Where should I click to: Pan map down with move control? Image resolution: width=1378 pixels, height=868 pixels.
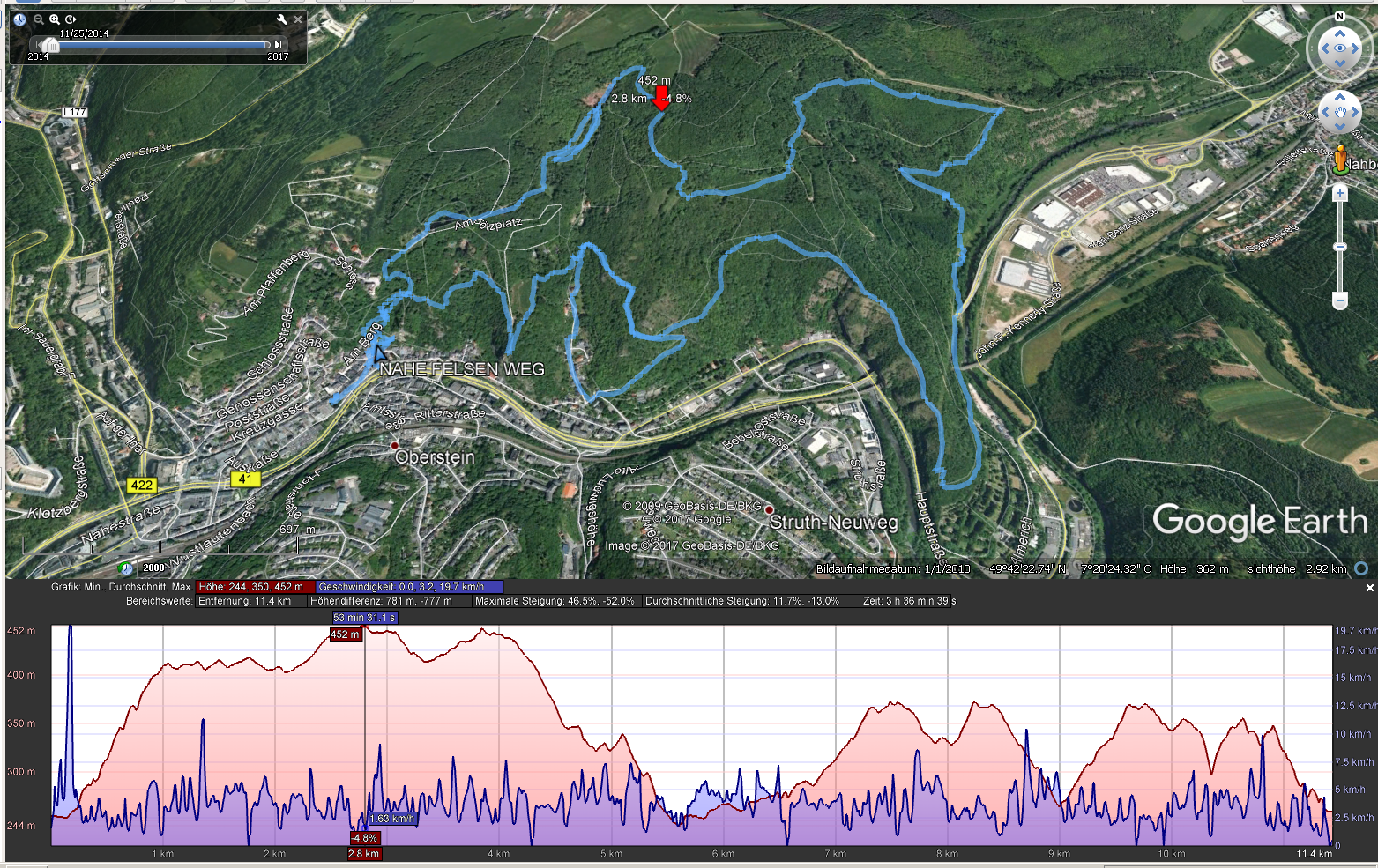pos(1340,128)
